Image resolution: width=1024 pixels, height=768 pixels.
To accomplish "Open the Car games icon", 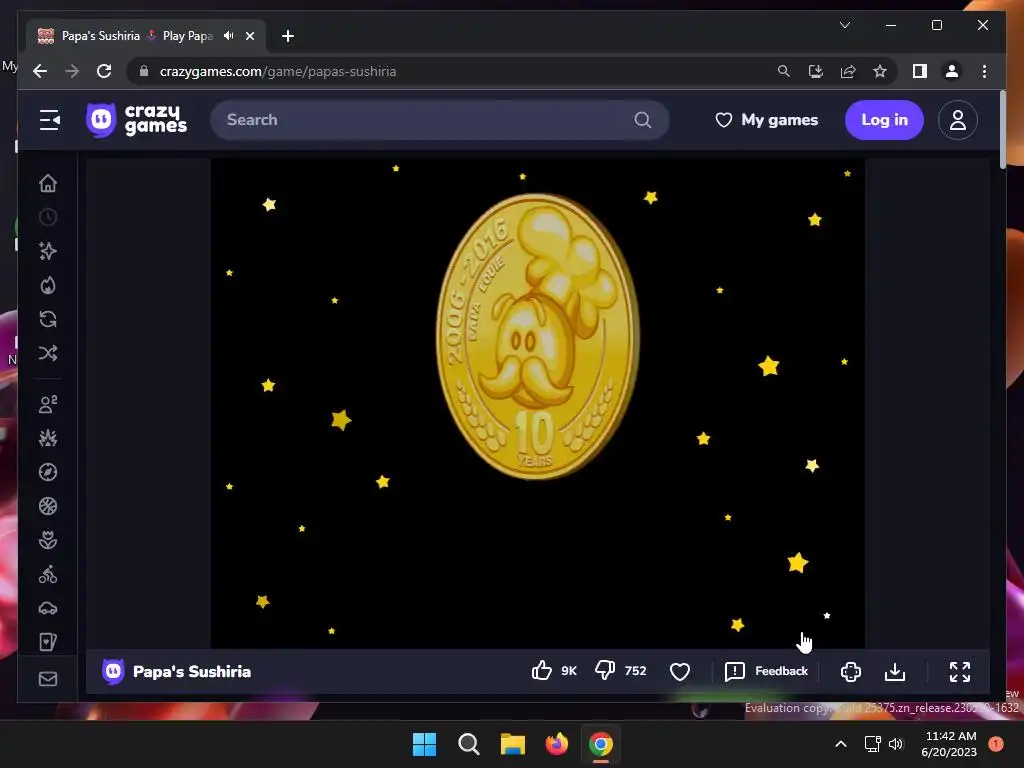I will point(48,609).
